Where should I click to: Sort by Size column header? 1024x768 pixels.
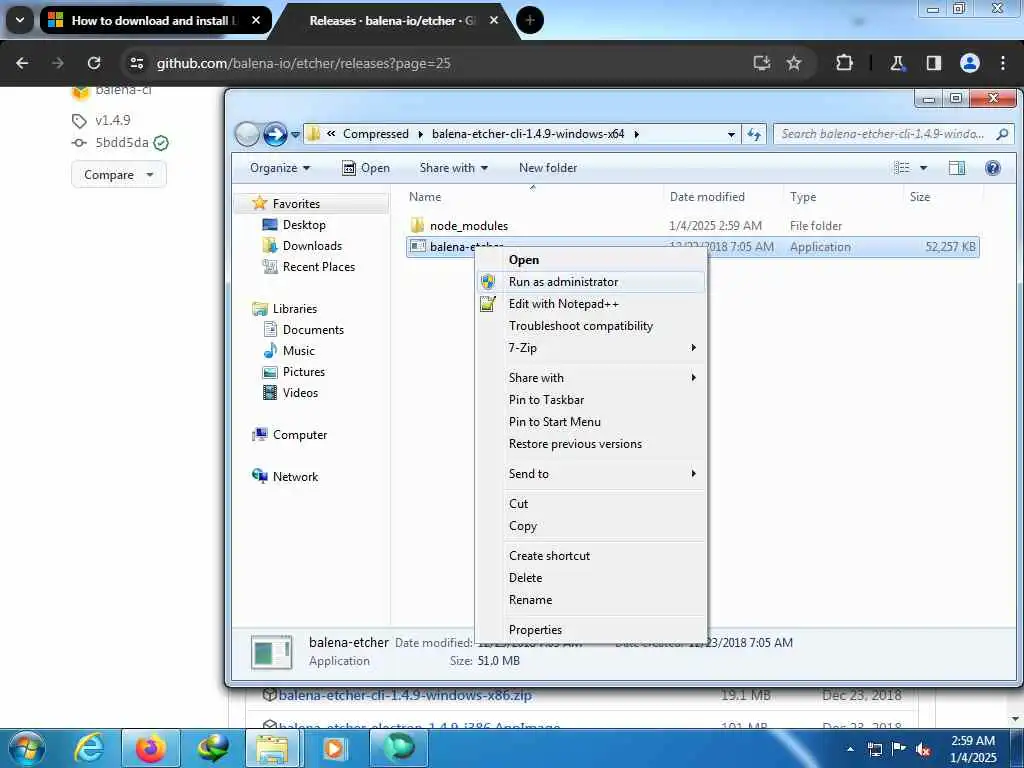coord(942,197)
